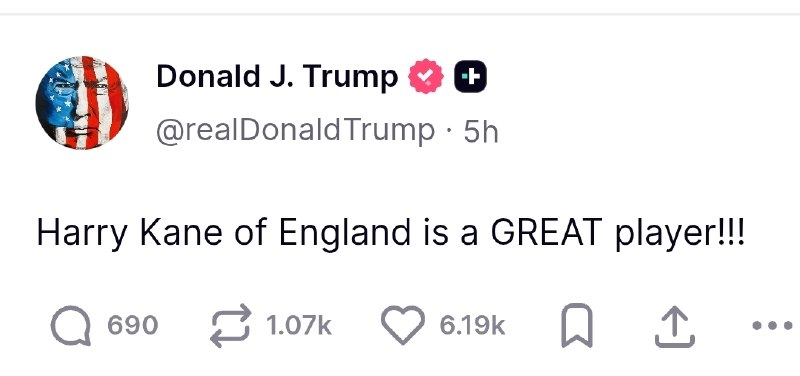The image size is (800, 376).
Task: View the 690 replies count
Action: click(133, 325)
